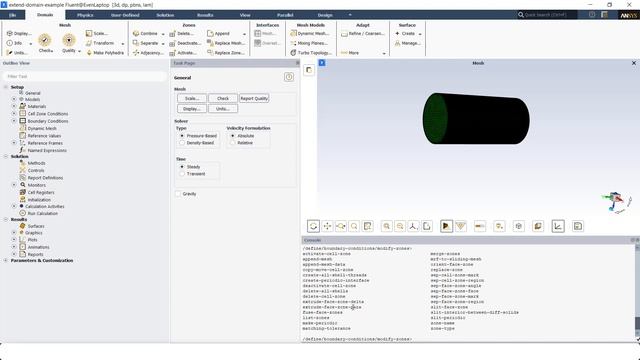Viewport: 640px width, 360px height.
Task: Expand the Materials tree node
Action: pos(14,106)
